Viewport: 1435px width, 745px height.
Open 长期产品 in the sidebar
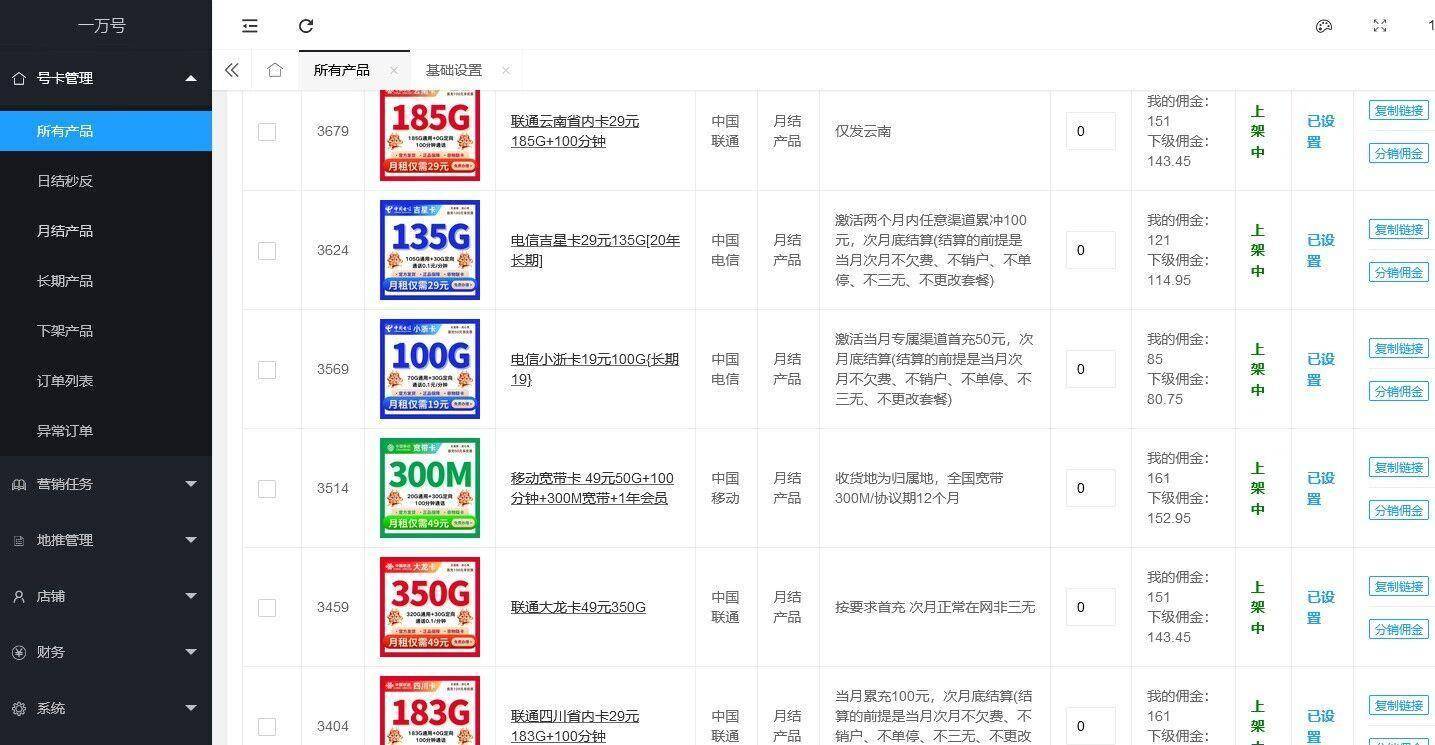[106, 281]
